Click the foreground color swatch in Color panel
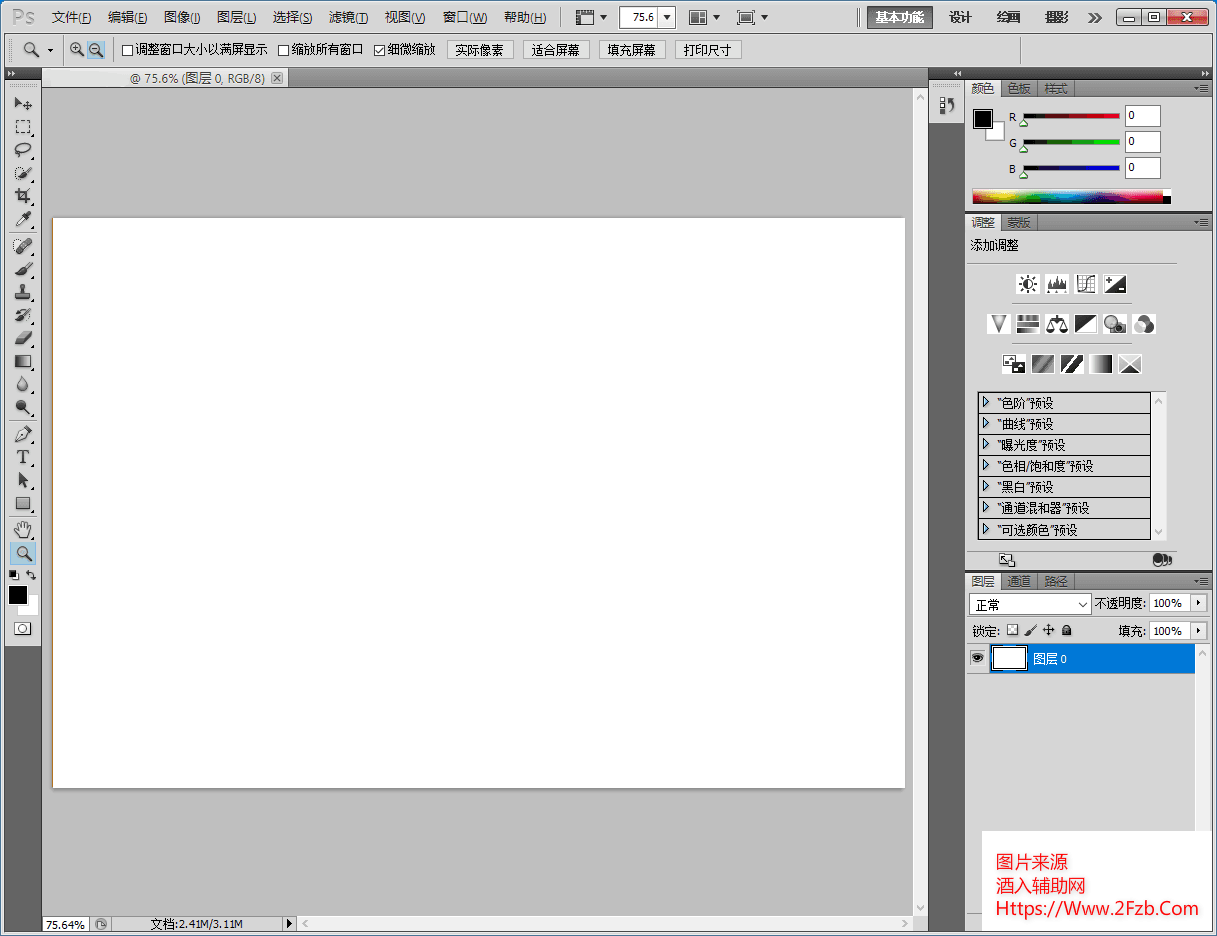 point(983,118)
